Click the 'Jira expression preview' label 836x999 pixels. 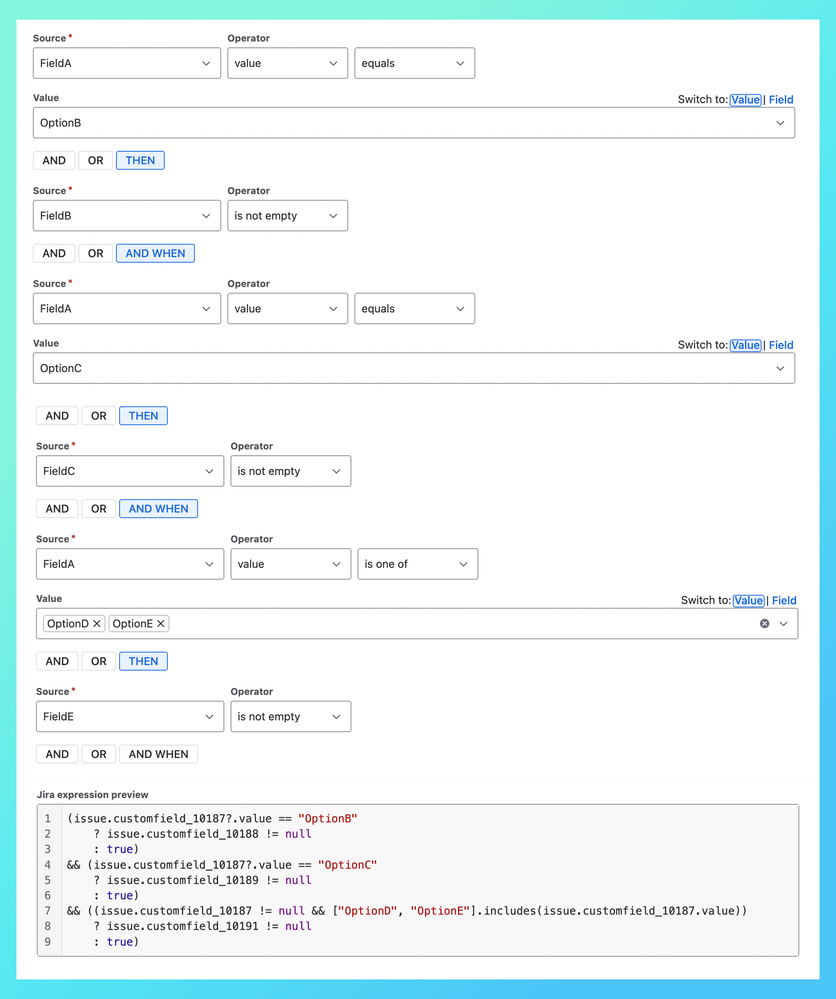[x=92, y=795]
